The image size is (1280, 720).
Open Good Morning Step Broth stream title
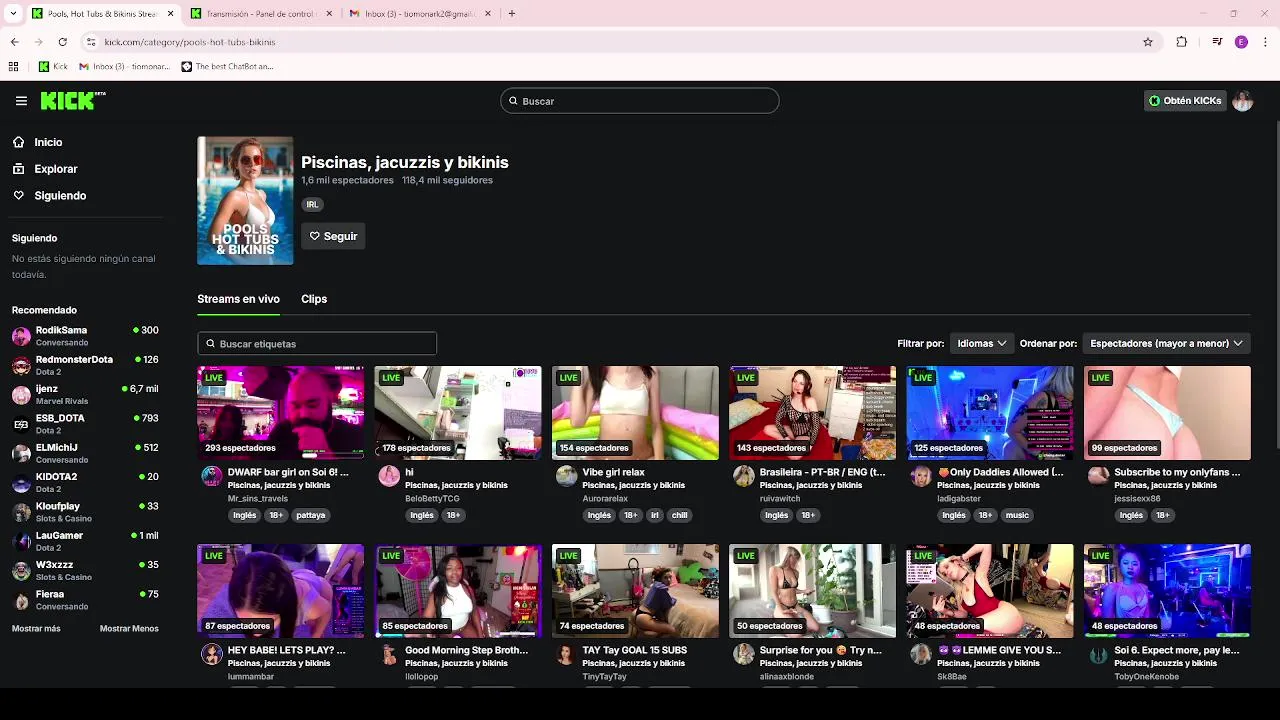466,650
